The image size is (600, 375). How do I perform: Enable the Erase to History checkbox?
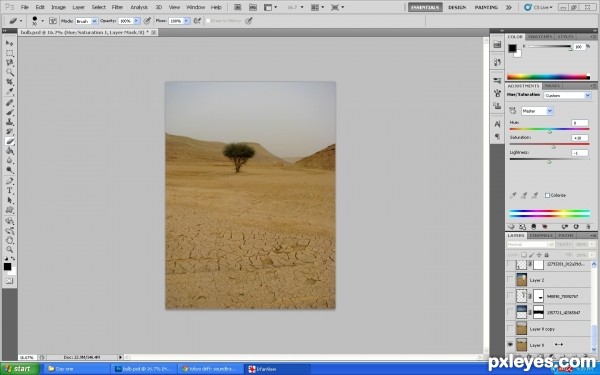pos(208,21)
